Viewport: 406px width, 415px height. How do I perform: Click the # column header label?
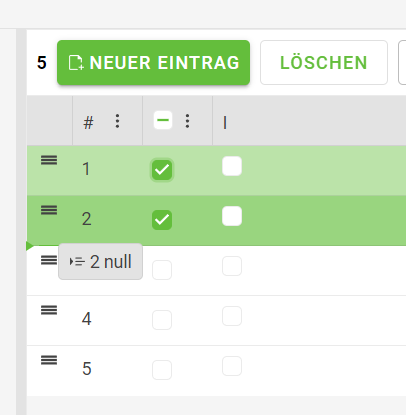pos(88,122)
